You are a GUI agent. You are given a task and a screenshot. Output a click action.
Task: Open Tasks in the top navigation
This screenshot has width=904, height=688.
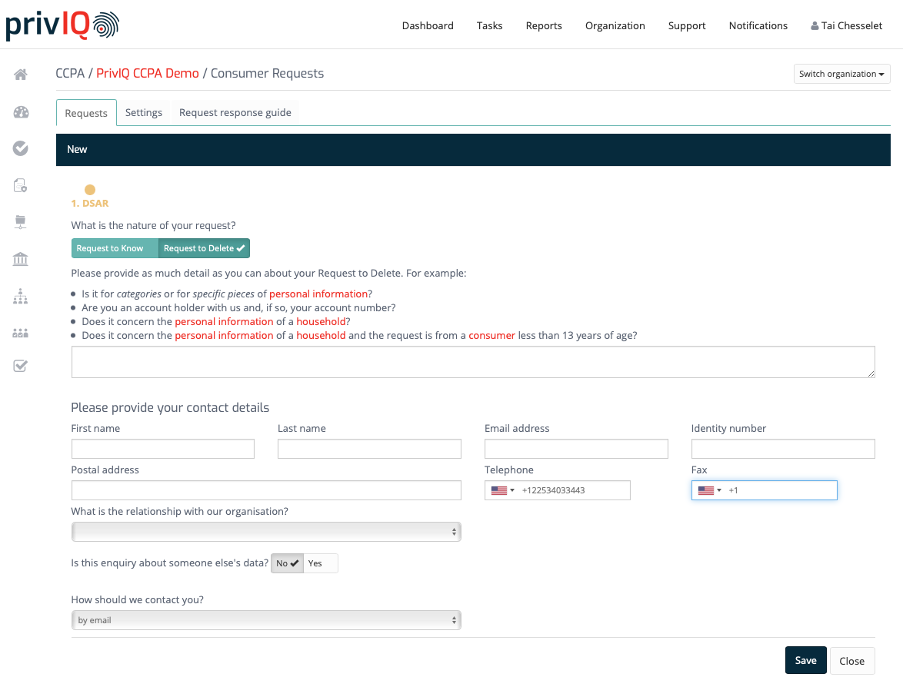click(x=489, y=26)
